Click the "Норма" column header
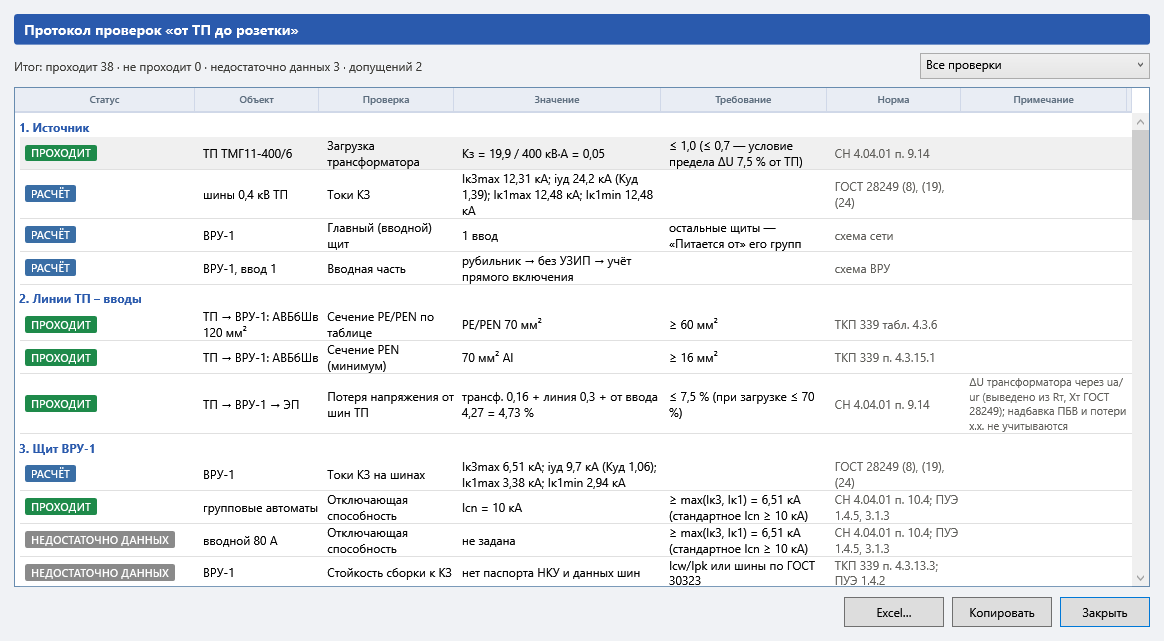Viewport: 1164px width, 641px height. click(893, 100)
